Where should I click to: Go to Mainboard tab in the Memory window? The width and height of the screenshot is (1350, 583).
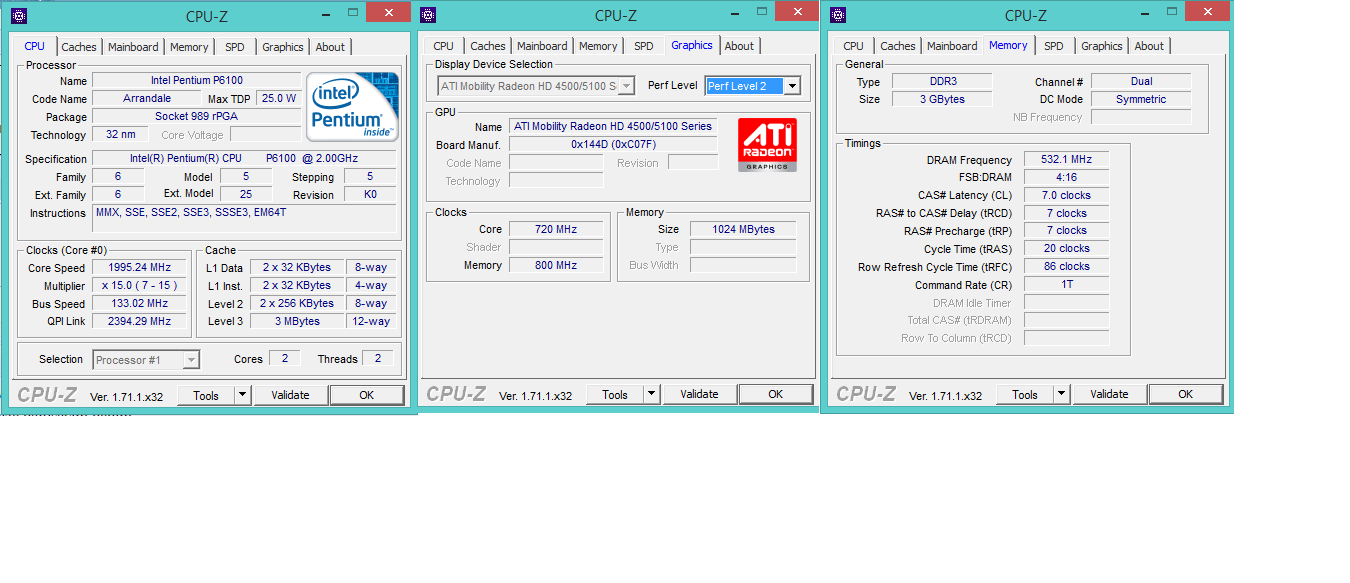pos(952,46)
